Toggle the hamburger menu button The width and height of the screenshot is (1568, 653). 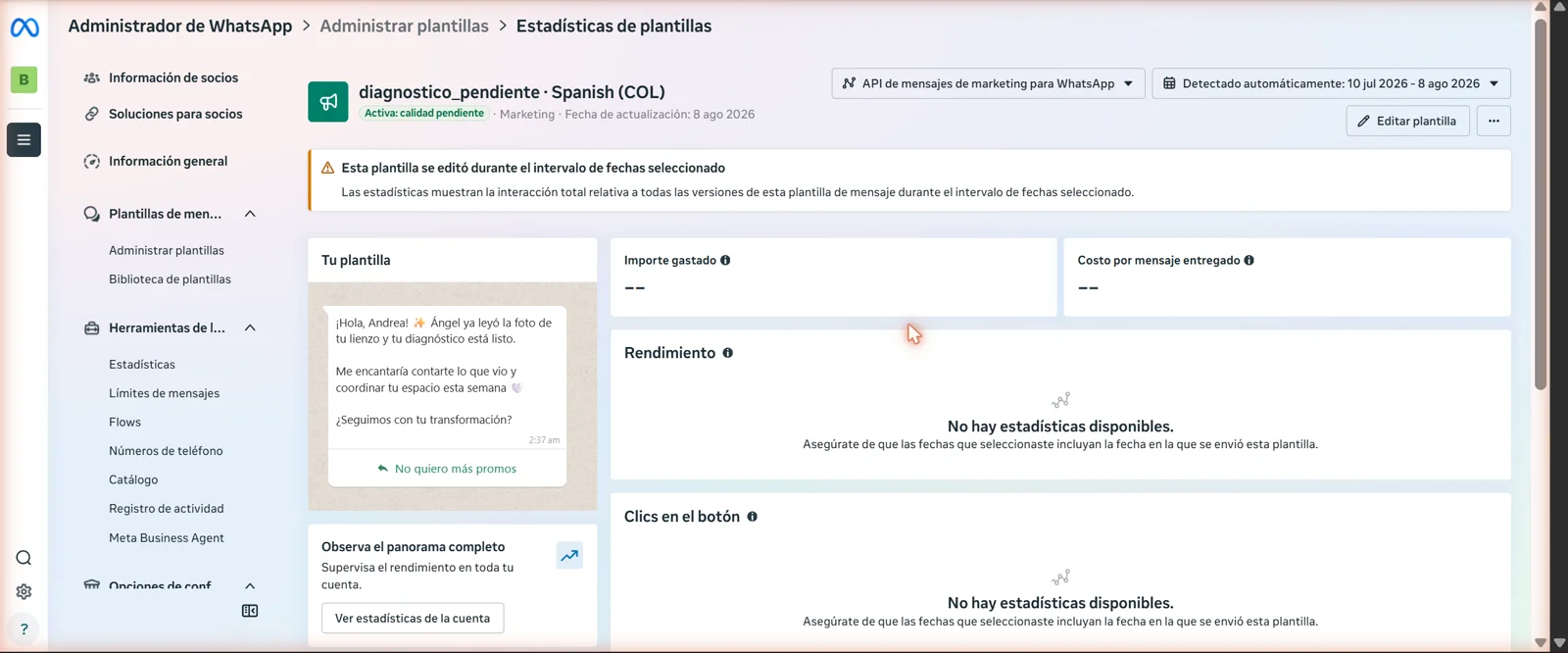point(24,139)
